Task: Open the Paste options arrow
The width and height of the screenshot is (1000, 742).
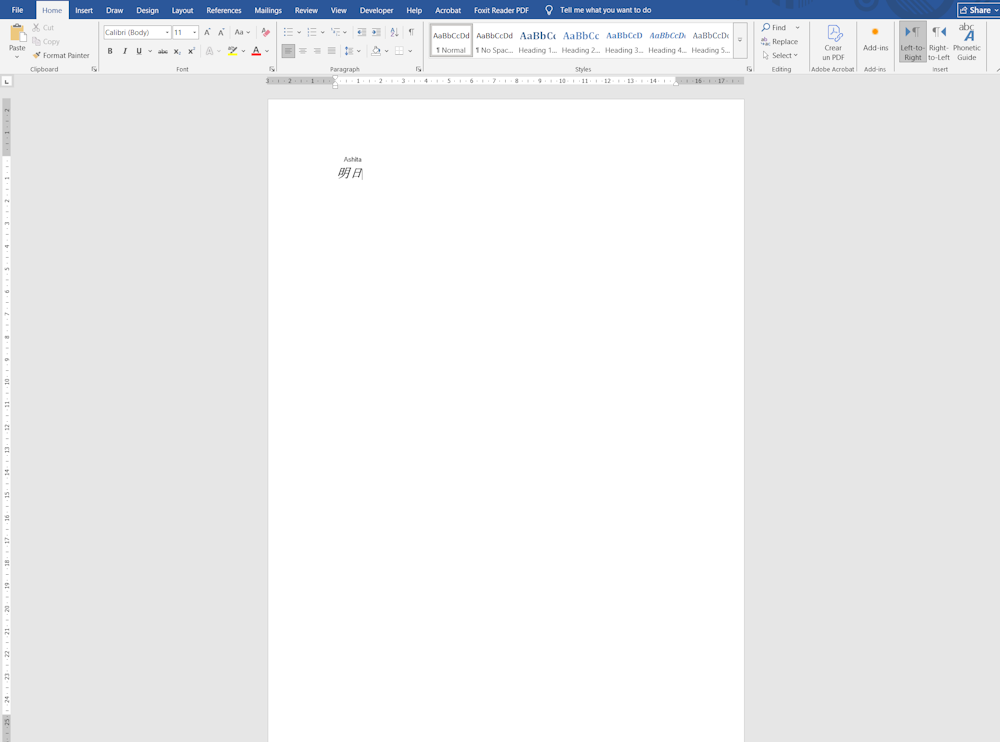Action: coord(17,57)
